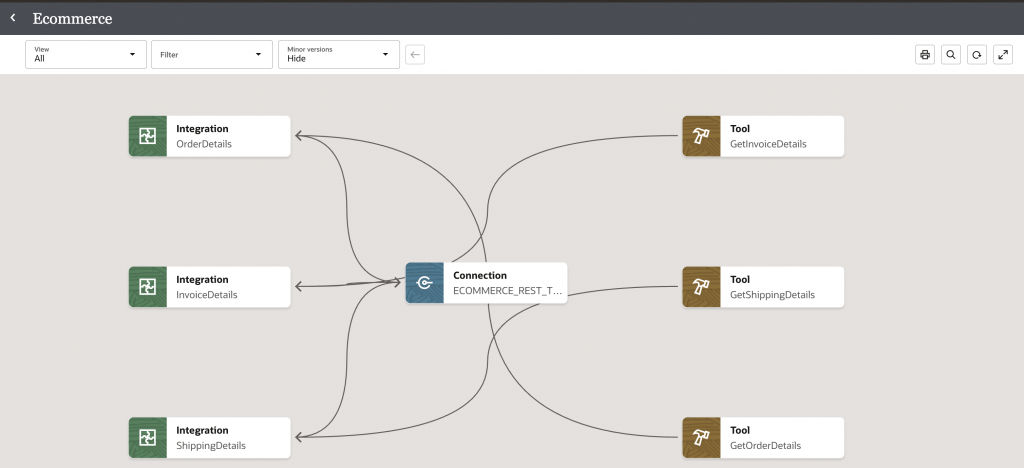This screenshot has height=468, width=1024.
Task: Open the View dropdown set to All
Action: (x=86, y=54)
